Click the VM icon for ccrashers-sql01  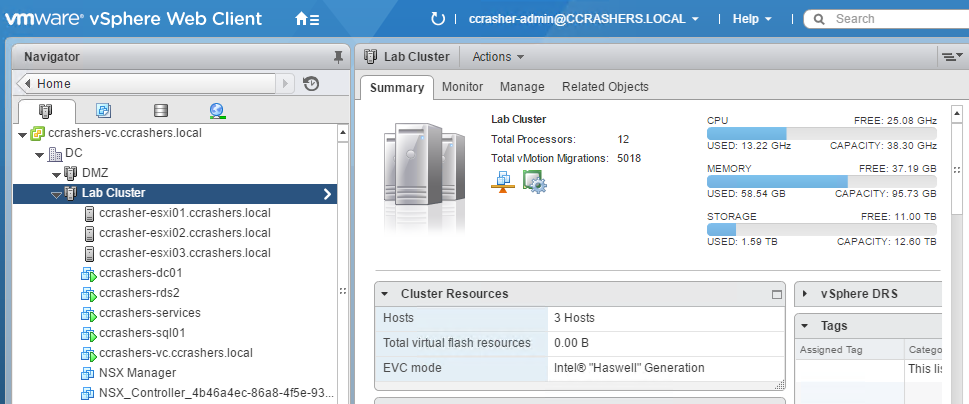point(88,334)
